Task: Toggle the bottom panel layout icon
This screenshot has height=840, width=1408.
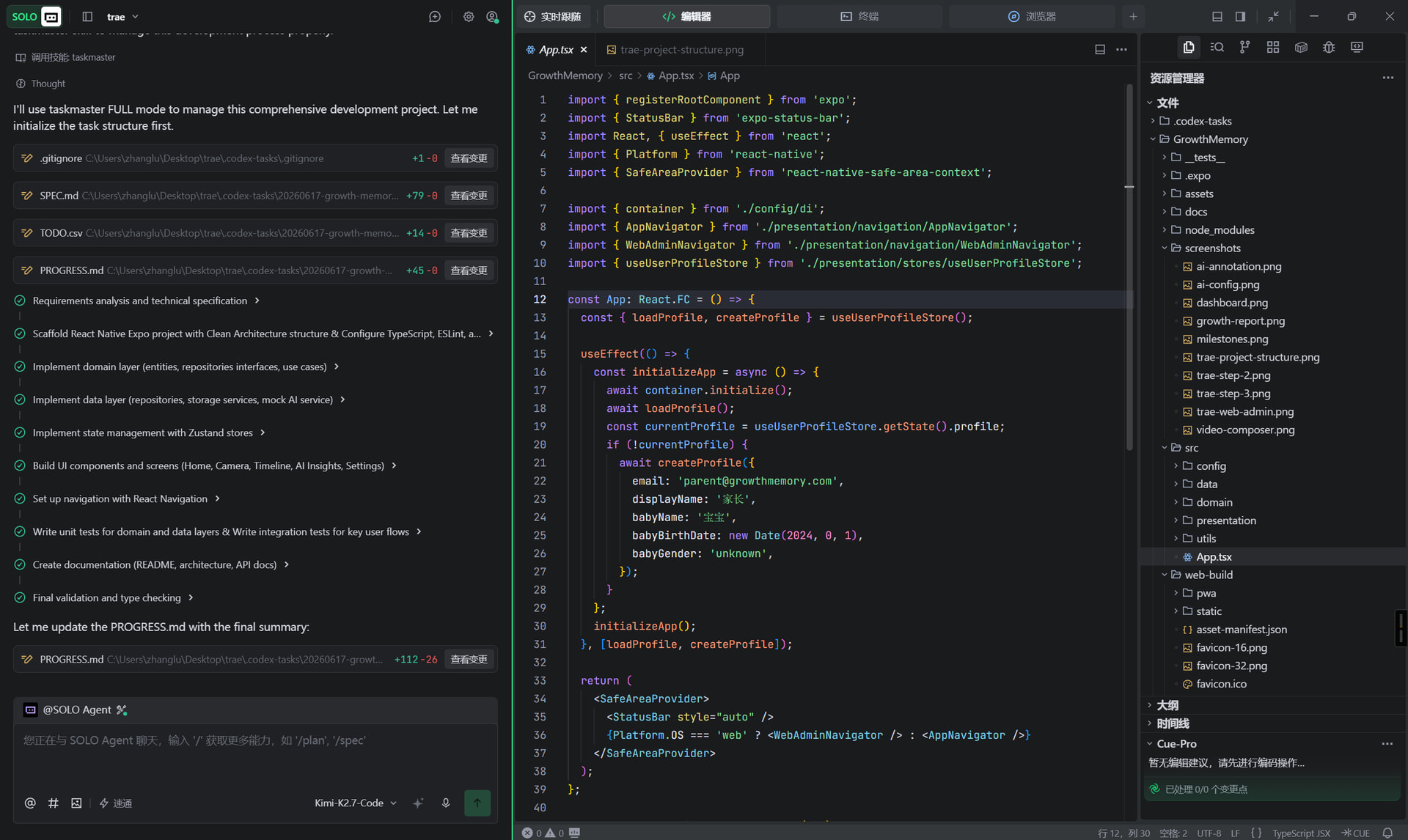Action: click(x=1217, y=16)
